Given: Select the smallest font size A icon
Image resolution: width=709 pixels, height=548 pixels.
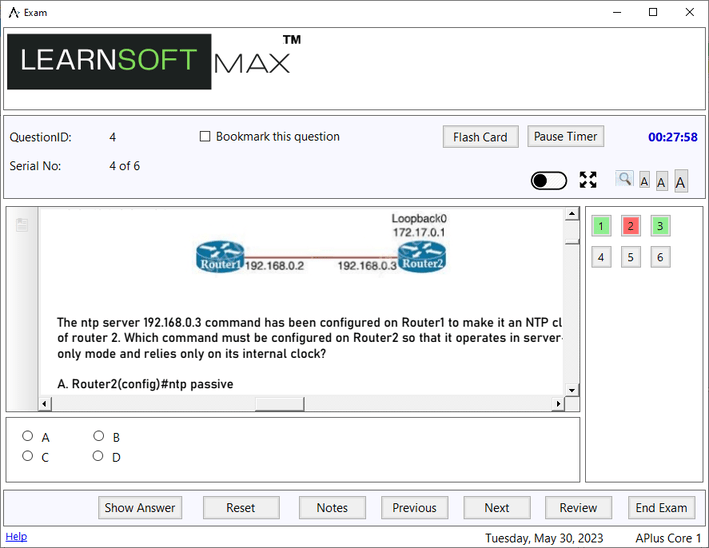Looking at the screenshot, I should [644, 181].
